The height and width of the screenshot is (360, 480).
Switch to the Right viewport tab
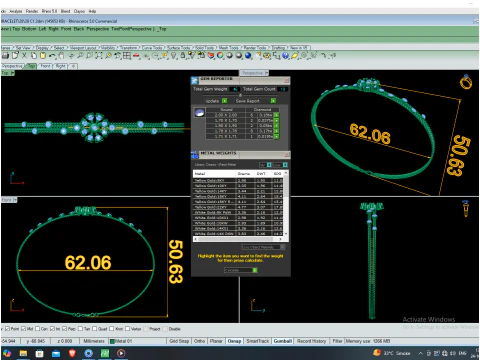(61, 66)
